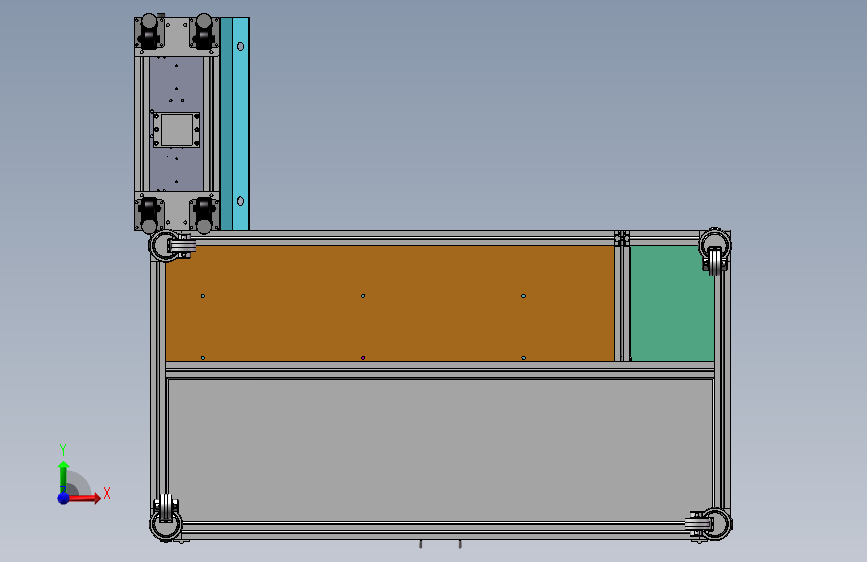867x562 pixels.
Task: Select the small cart's bottom-left black wheel
Action: pyautogui.click(x=149, y=214)
